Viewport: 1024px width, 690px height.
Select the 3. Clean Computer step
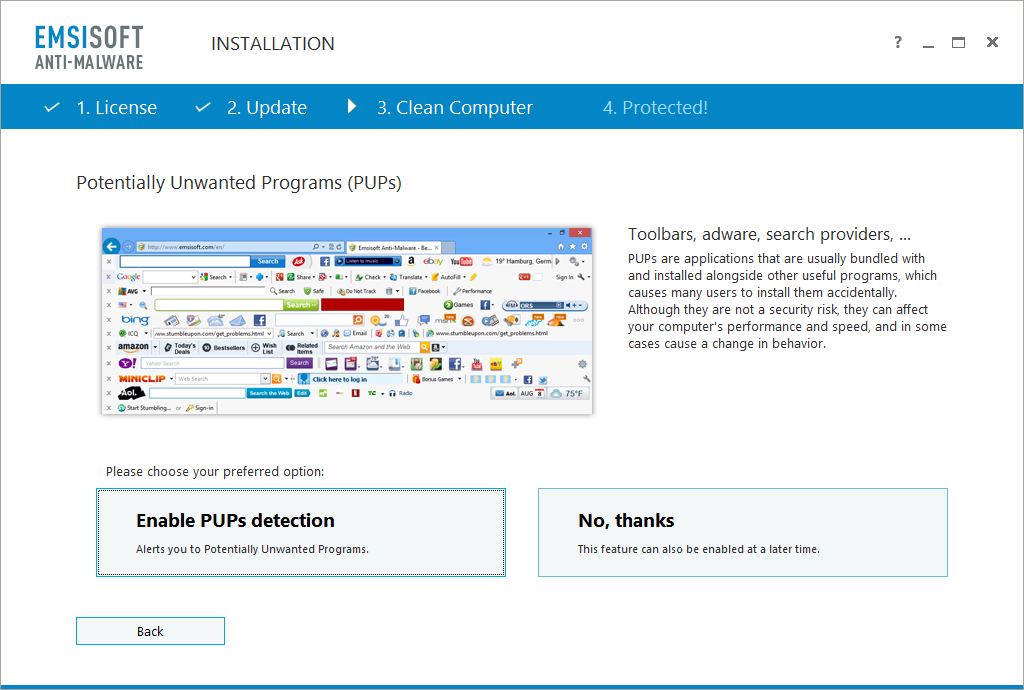[x=455, y=107]
